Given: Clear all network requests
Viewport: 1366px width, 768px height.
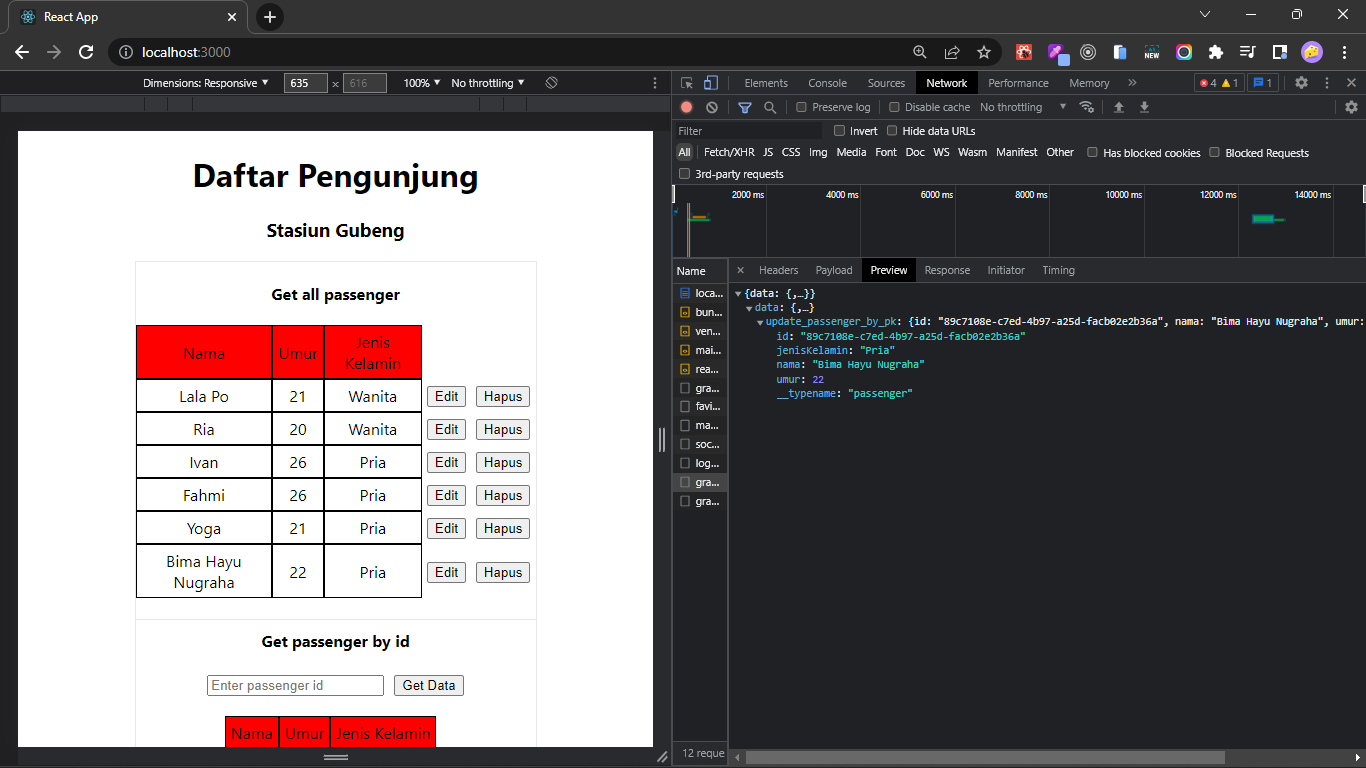Looking at the screenshot, I should pos(711,107).
